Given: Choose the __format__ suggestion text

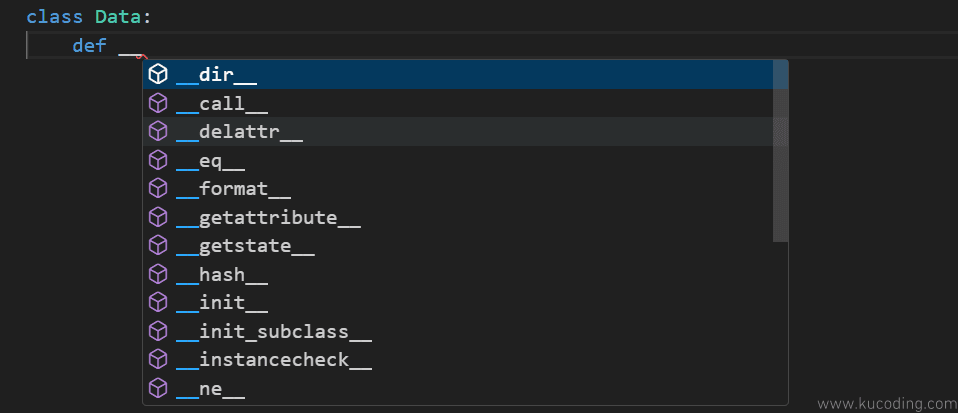Looking at the screenshot, I should [x=233, y=189].
